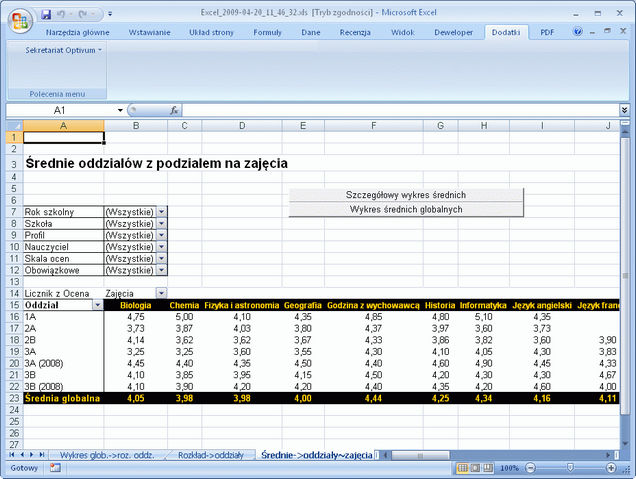Open the Nauczyciel filter dropdown
The height and width of the screenshot is (479, 636).
click(161, 247)
